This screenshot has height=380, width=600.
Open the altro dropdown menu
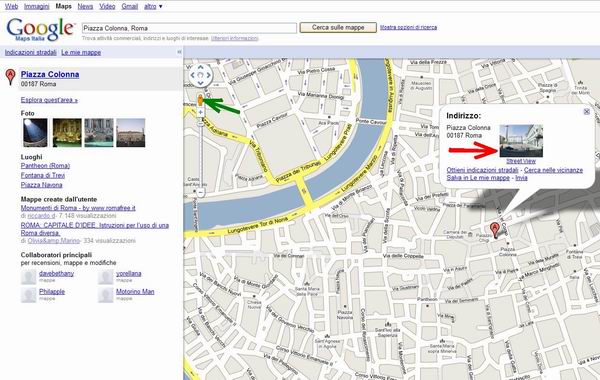pyautogui.click(x=153, y=7)
